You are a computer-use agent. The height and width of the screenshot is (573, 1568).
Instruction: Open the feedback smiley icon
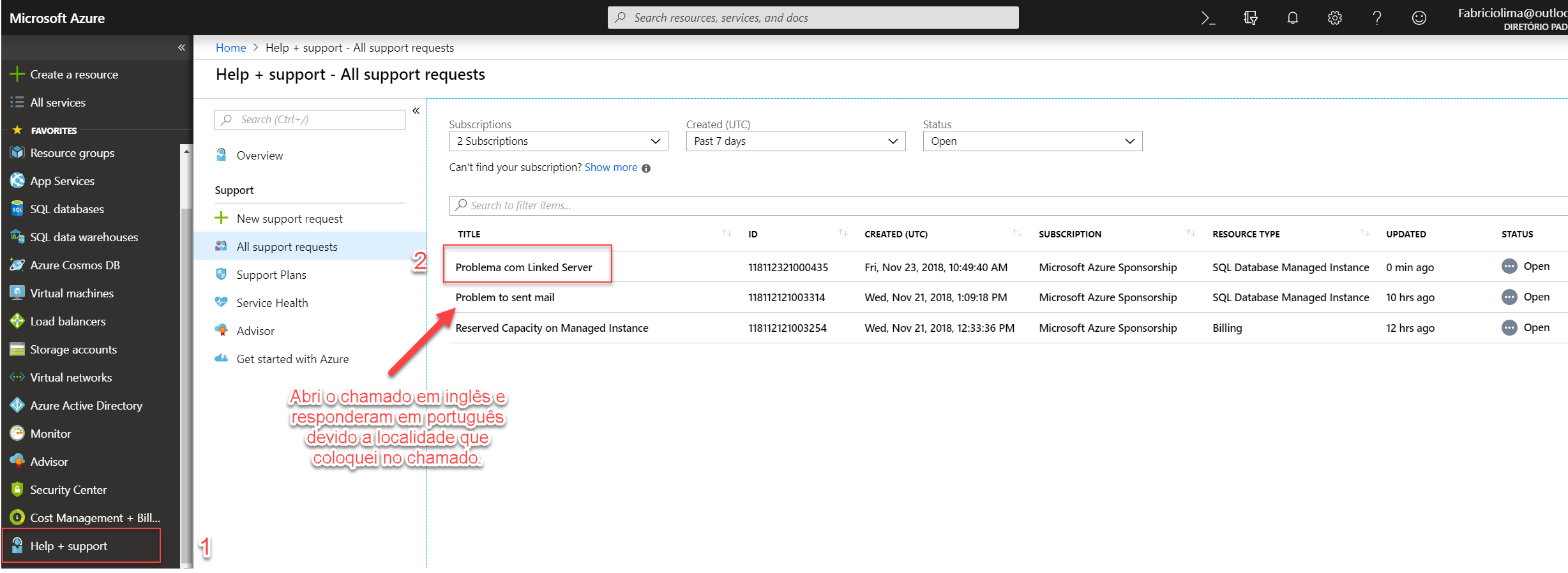(1419, 18)
